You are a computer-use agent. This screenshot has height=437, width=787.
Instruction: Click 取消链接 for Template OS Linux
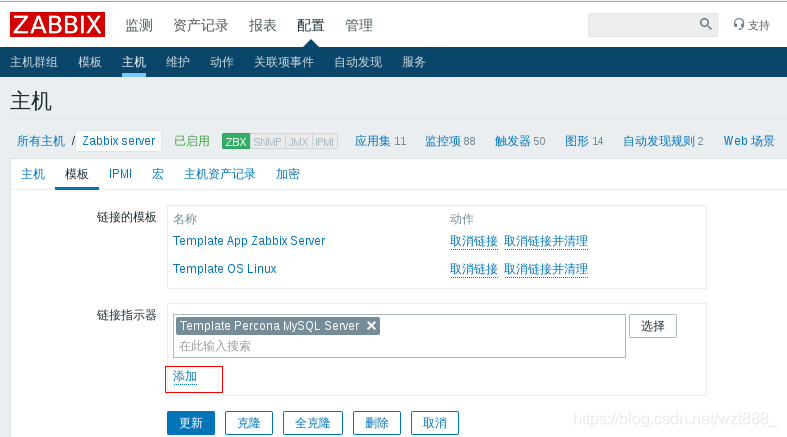point(474,269)
